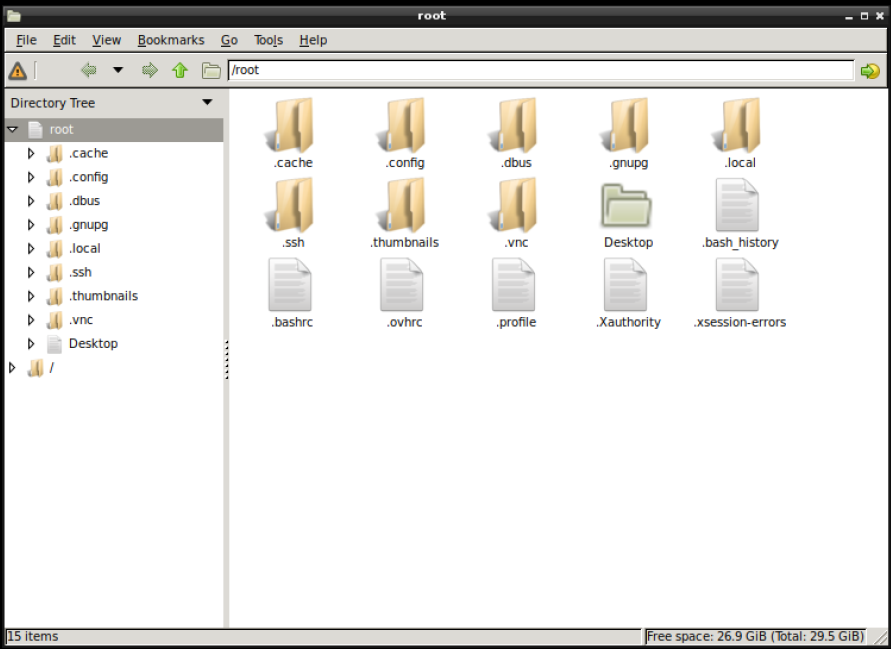Select the .config folder icon in file view

(x=402, y=125)
